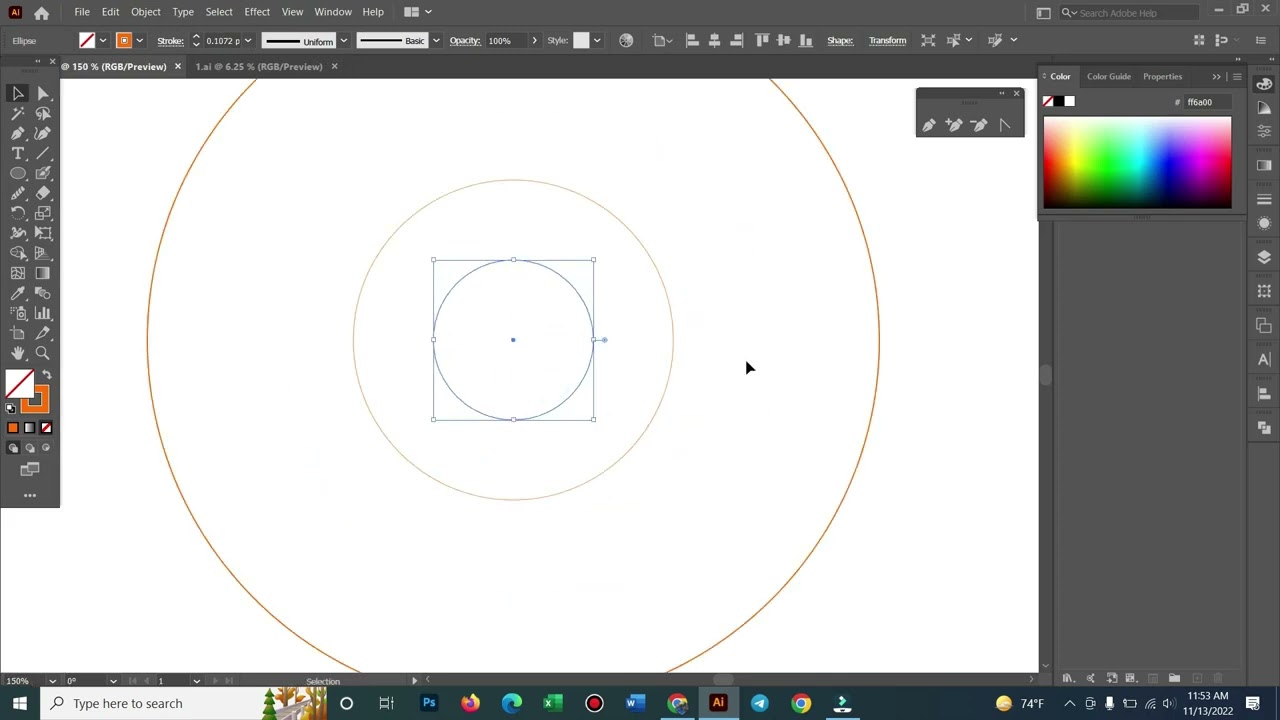This screenshot has height=720, width=1280.
Task: Click the Stroke label link
Action: click(170, 40)
